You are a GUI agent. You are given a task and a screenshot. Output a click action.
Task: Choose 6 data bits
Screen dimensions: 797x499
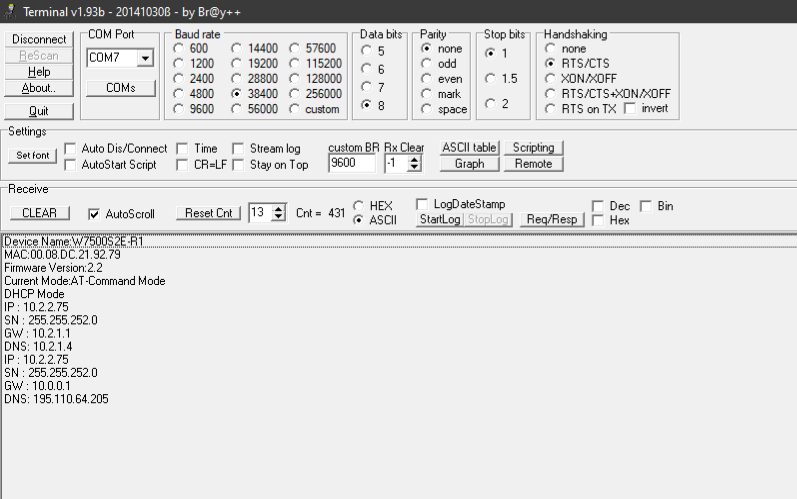366,69
